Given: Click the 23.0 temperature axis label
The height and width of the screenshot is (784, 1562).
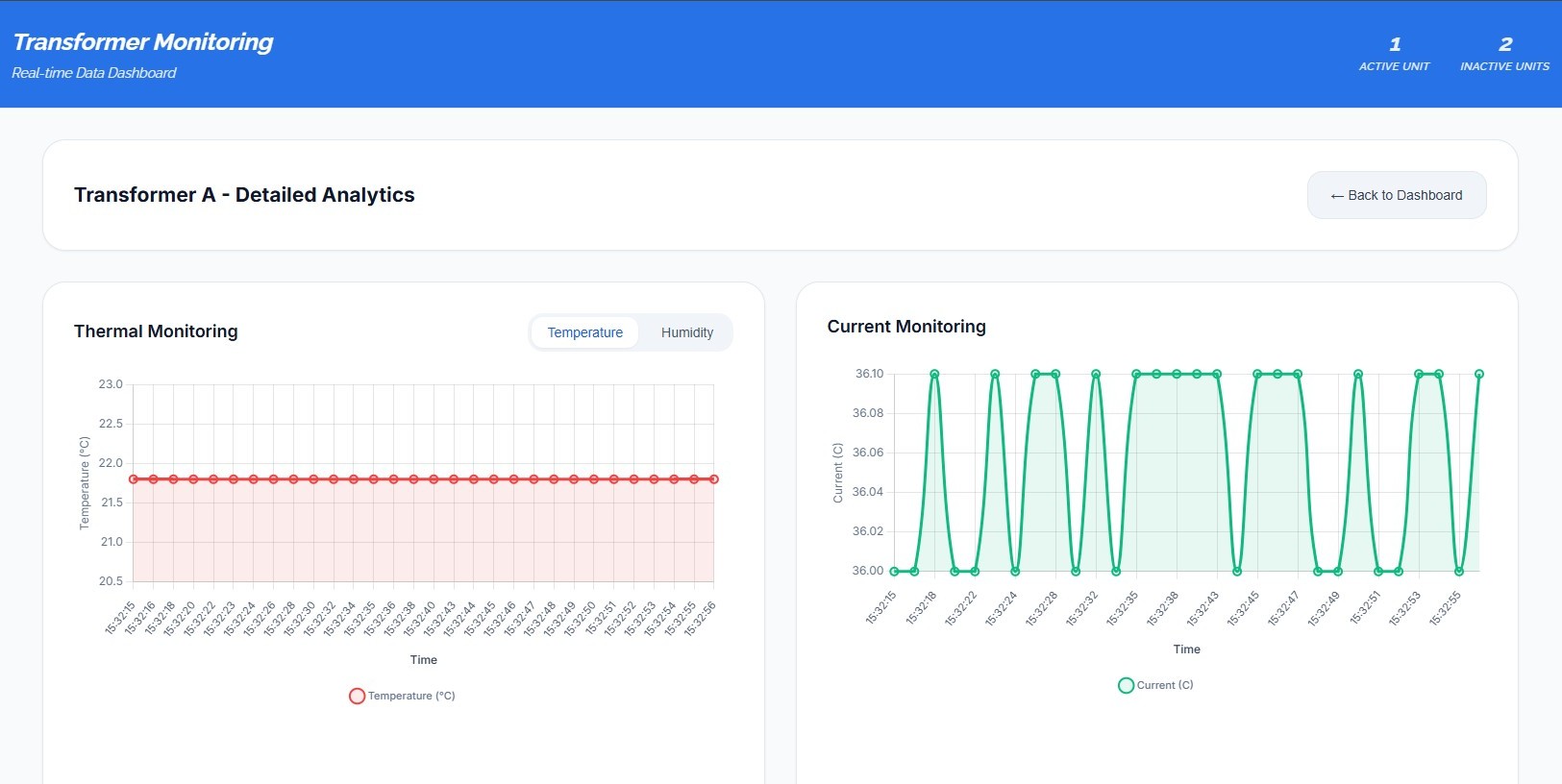Looking at the screenshot, I should tap(111, 384).
